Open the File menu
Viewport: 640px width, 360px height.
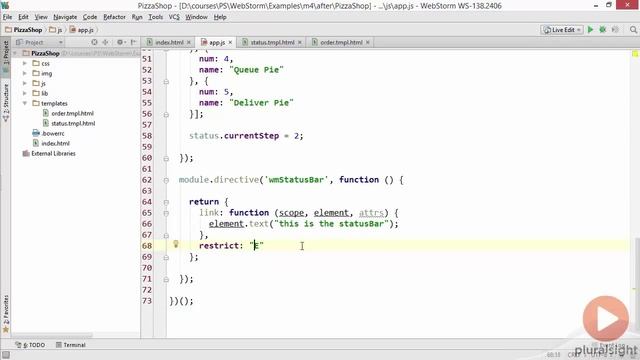tap(7, 17)
